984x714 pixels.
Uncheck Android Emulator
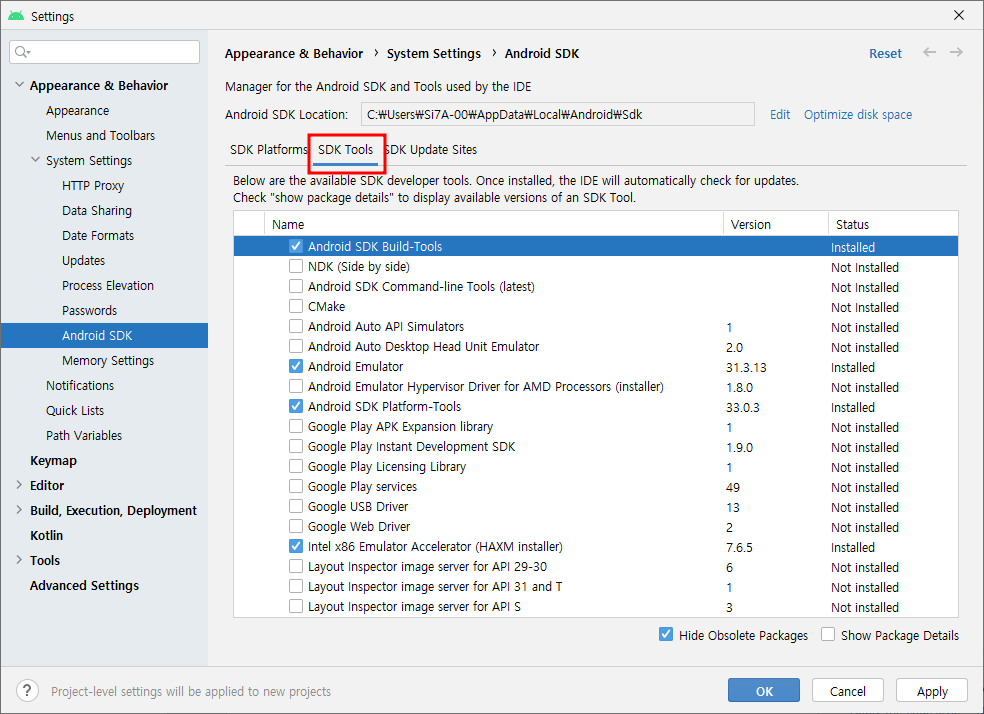296,366
